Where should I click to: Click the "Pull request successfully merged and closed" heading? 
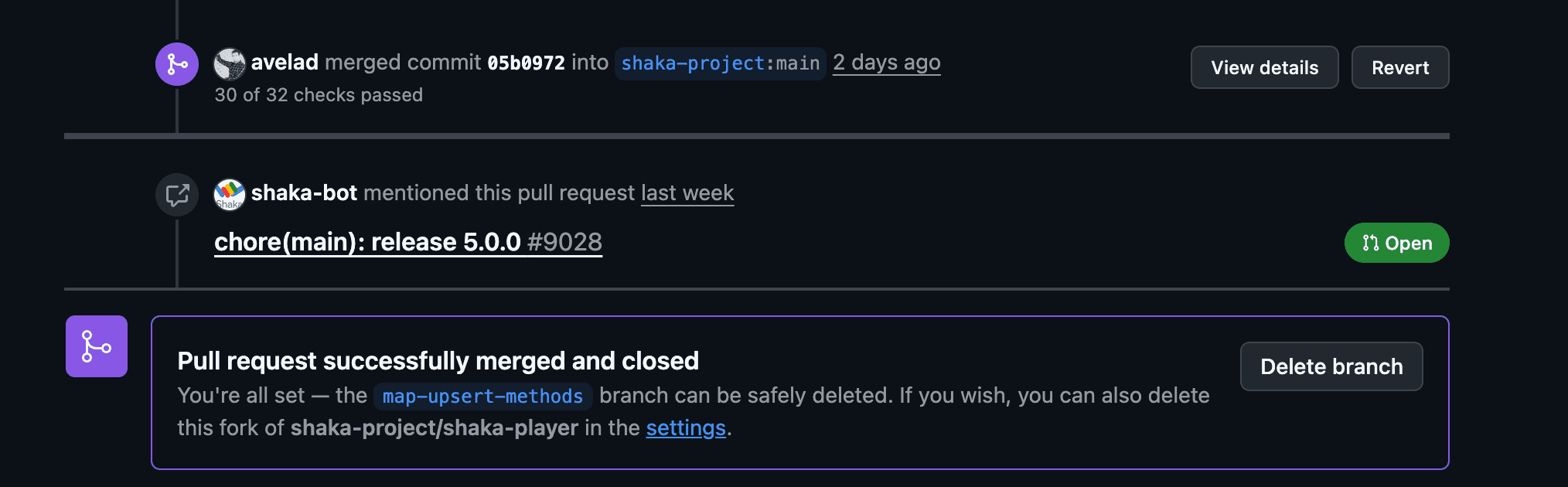tap(438, 361)
